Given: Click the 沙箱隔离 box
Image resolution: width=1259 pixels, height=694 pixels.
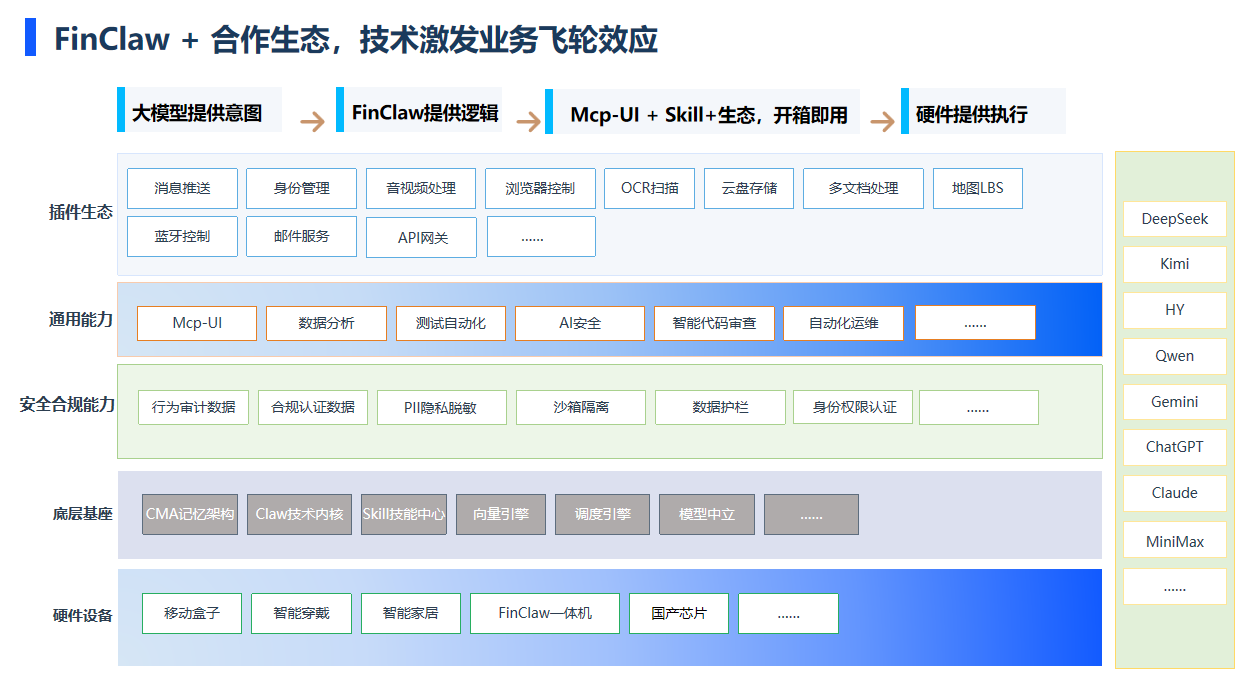Looking at the screenshot, I should [x=580, y=407].
